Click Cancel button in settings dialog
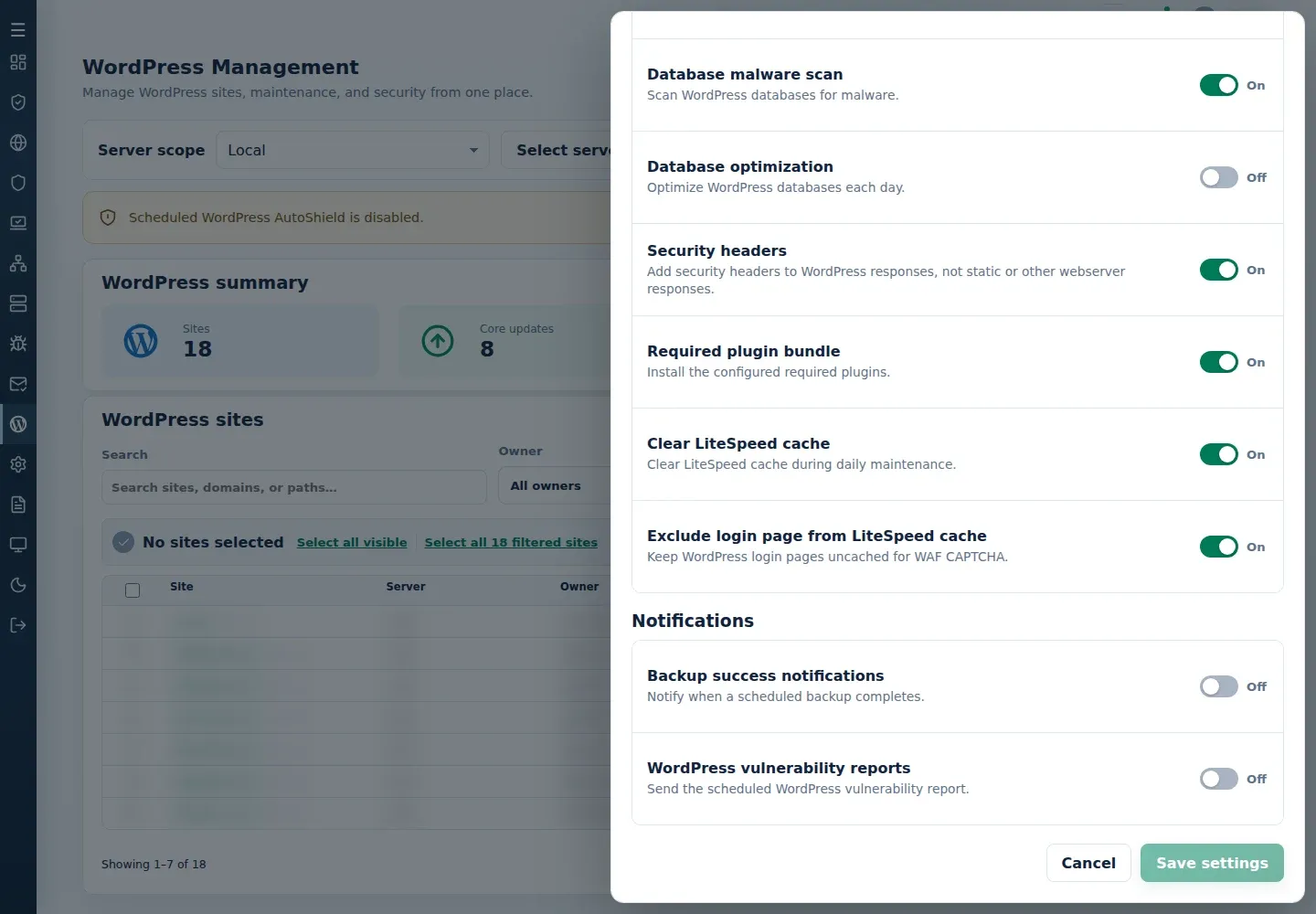The image size is (1316, 914). (1088, 863)
